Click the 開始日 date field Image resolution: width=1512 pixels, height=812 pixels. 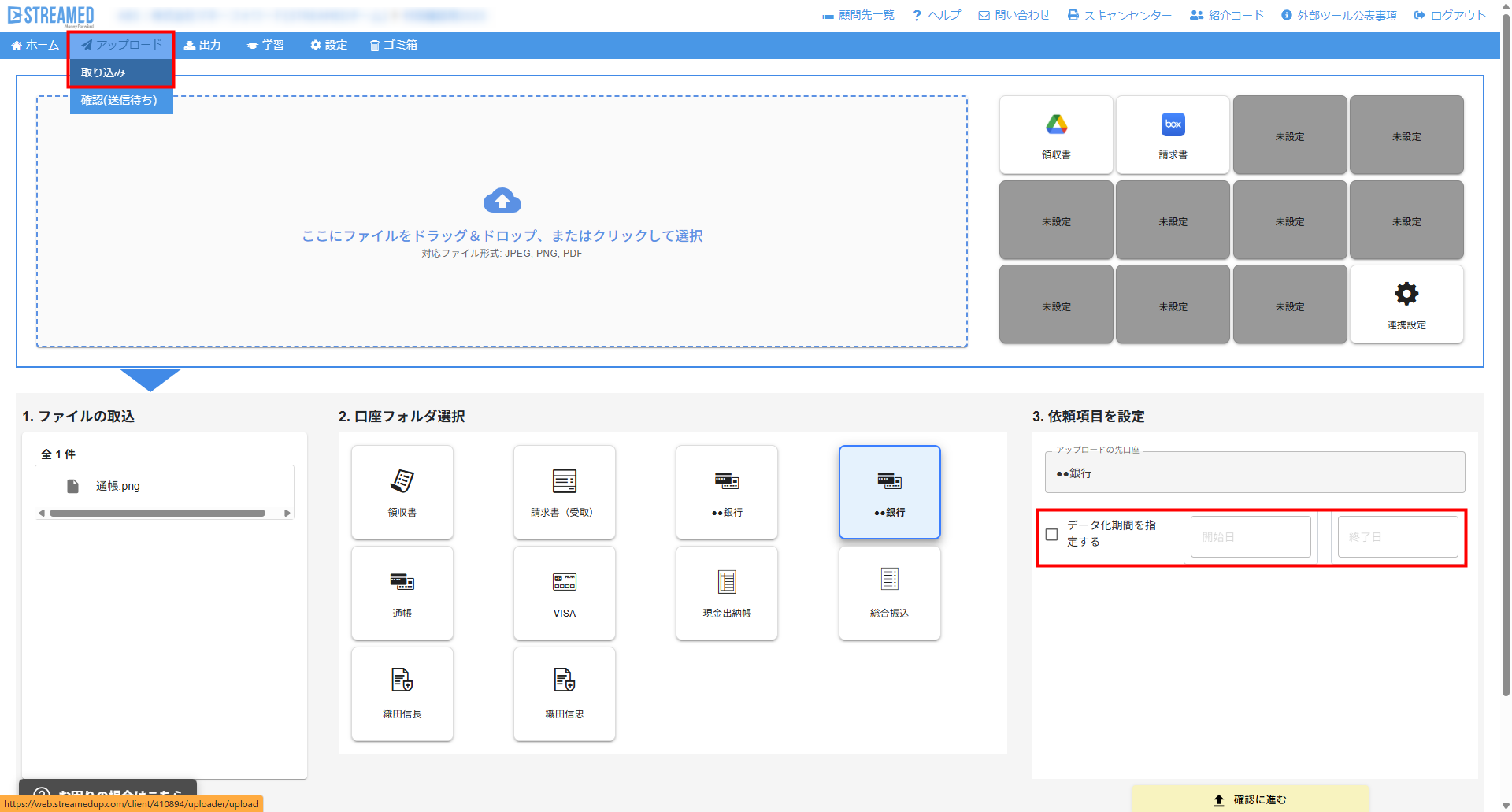[1250, 537]
